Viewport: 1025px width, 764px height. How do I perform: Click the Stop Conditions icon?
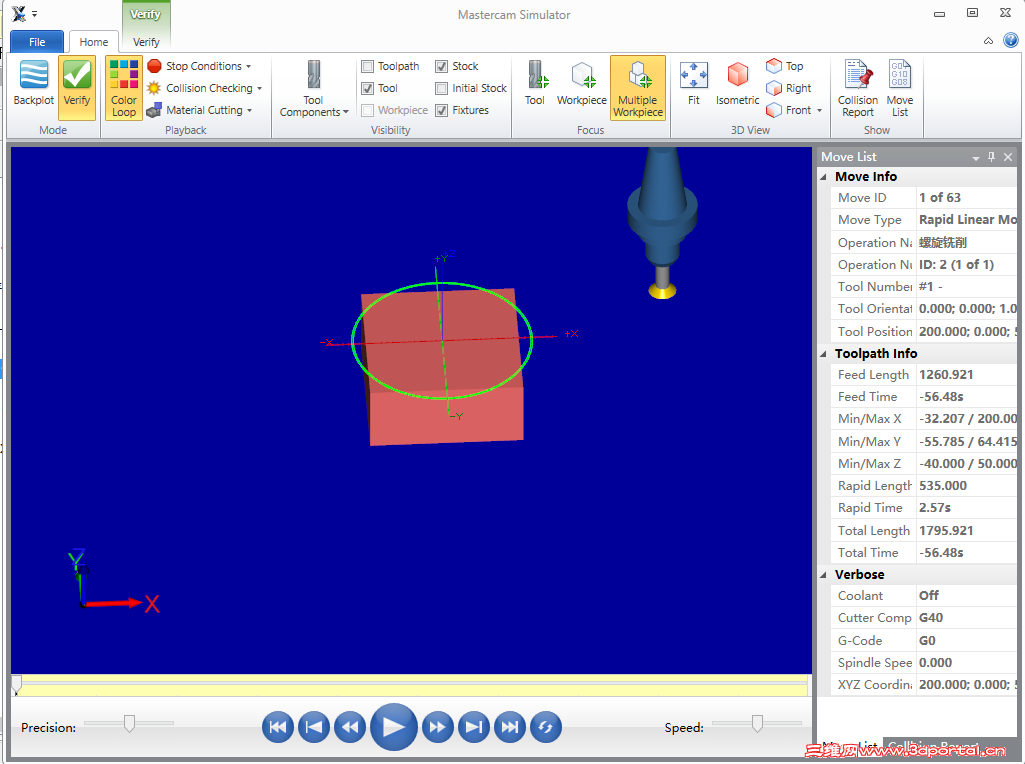click(x=154, y=66)
